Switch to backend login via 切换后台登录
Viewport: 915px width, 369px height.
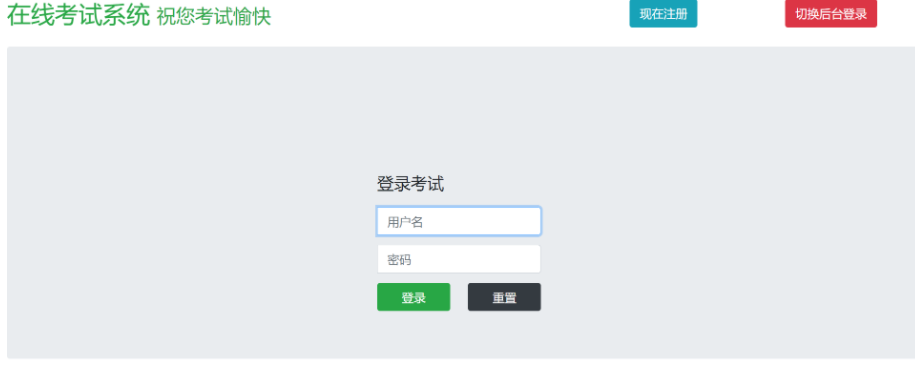click(x=830, y=14)
